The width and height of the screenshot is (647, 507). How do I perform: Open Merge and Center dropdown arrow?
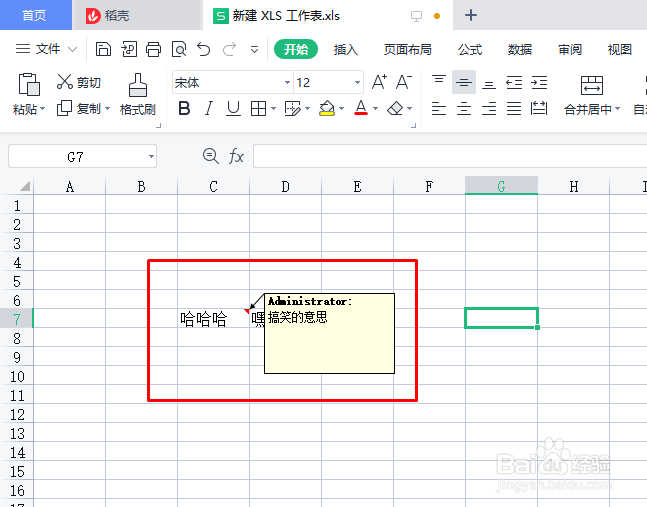[617, 109]
